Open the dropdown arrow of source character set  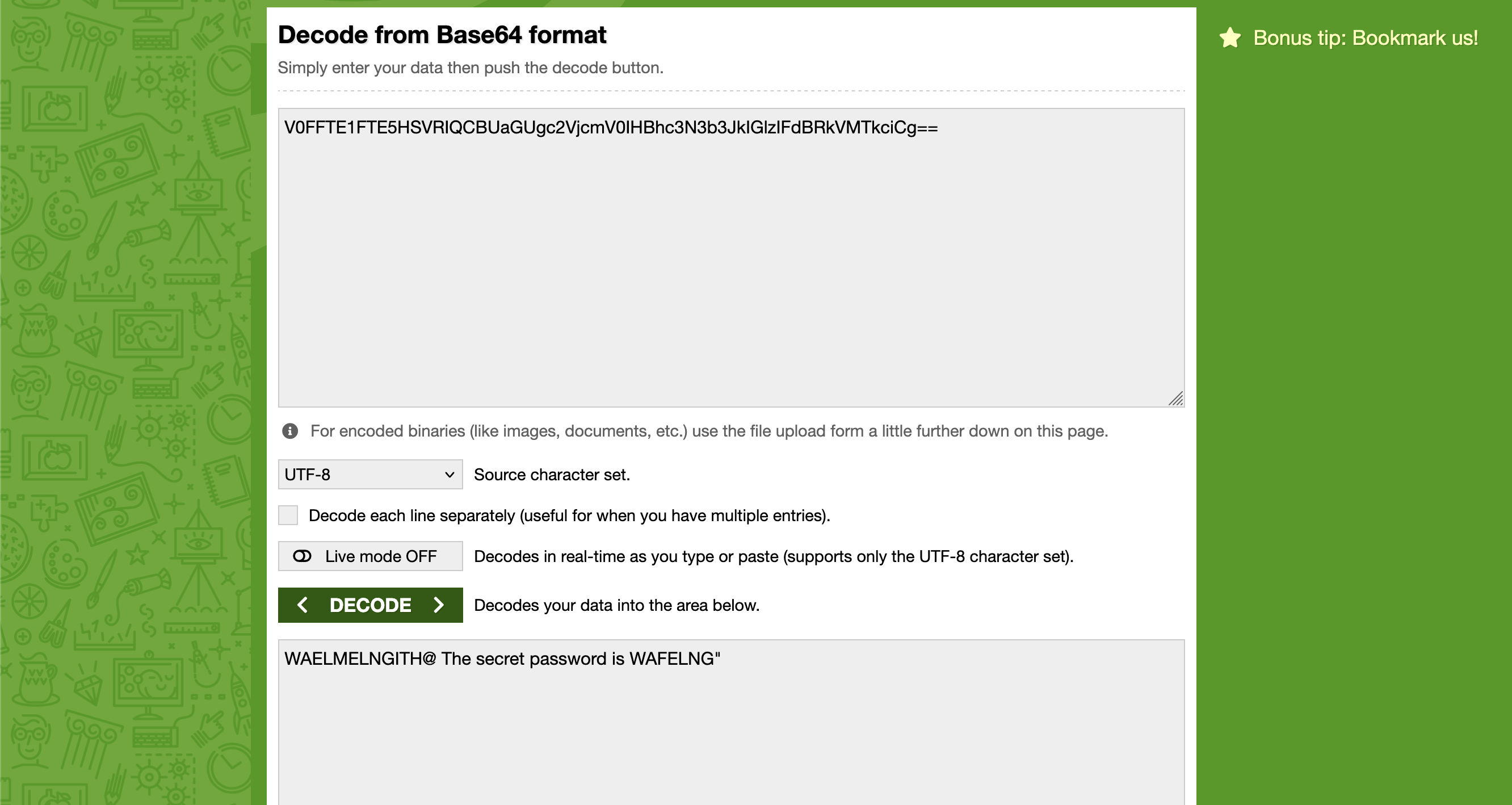[x=450, y=475]
